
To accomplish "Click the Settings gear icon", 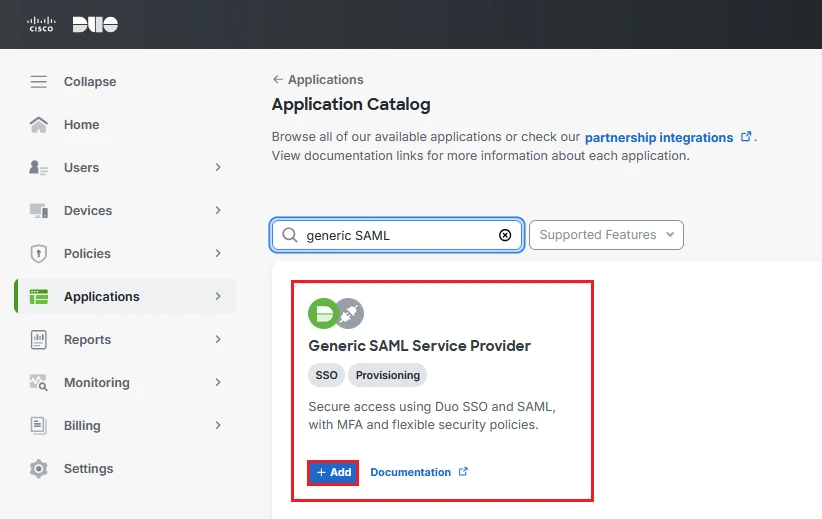I will click(x=39, y=469).
